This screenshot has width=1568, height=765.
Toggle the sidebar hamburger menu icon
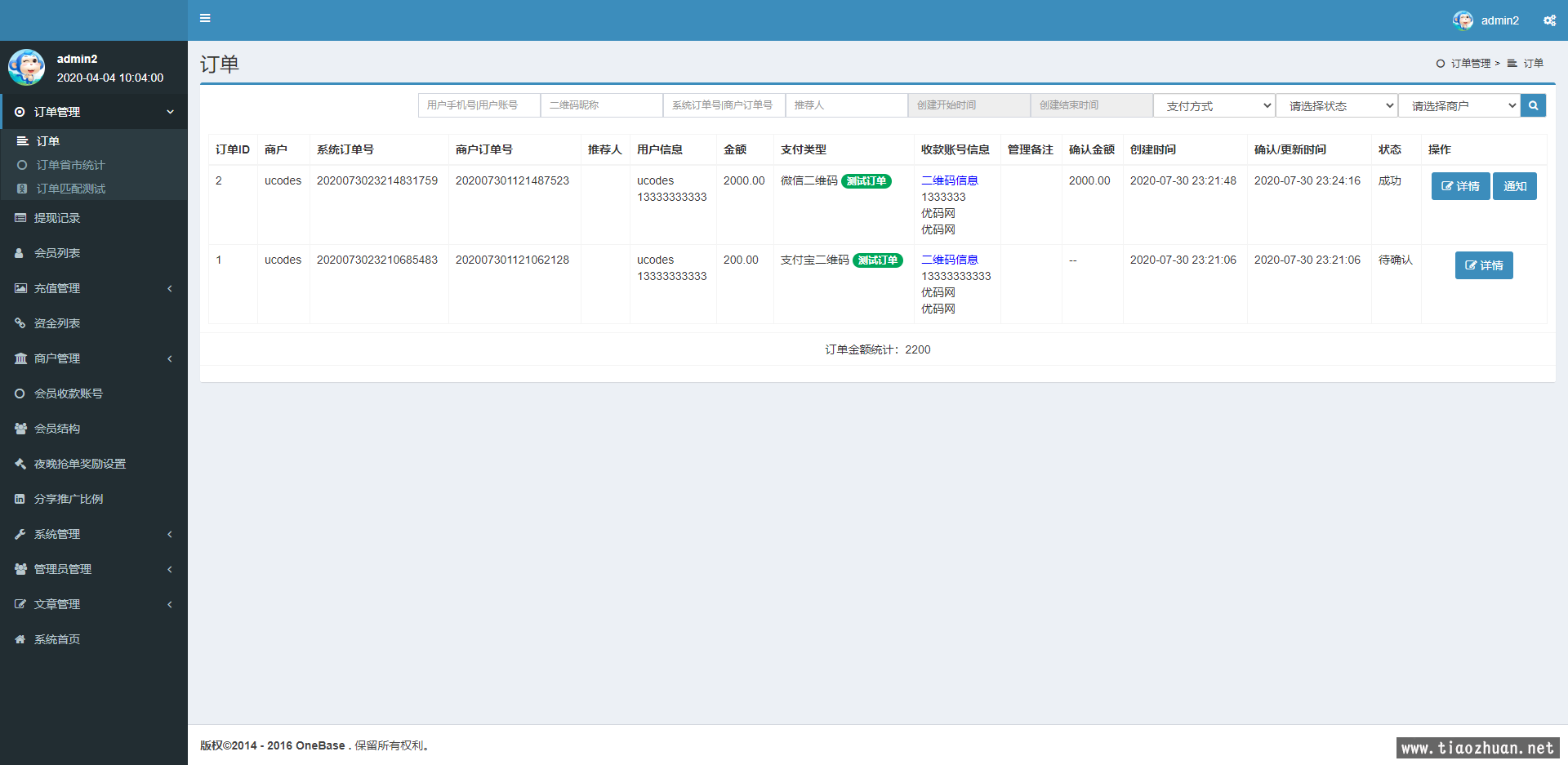click(205, 18)
